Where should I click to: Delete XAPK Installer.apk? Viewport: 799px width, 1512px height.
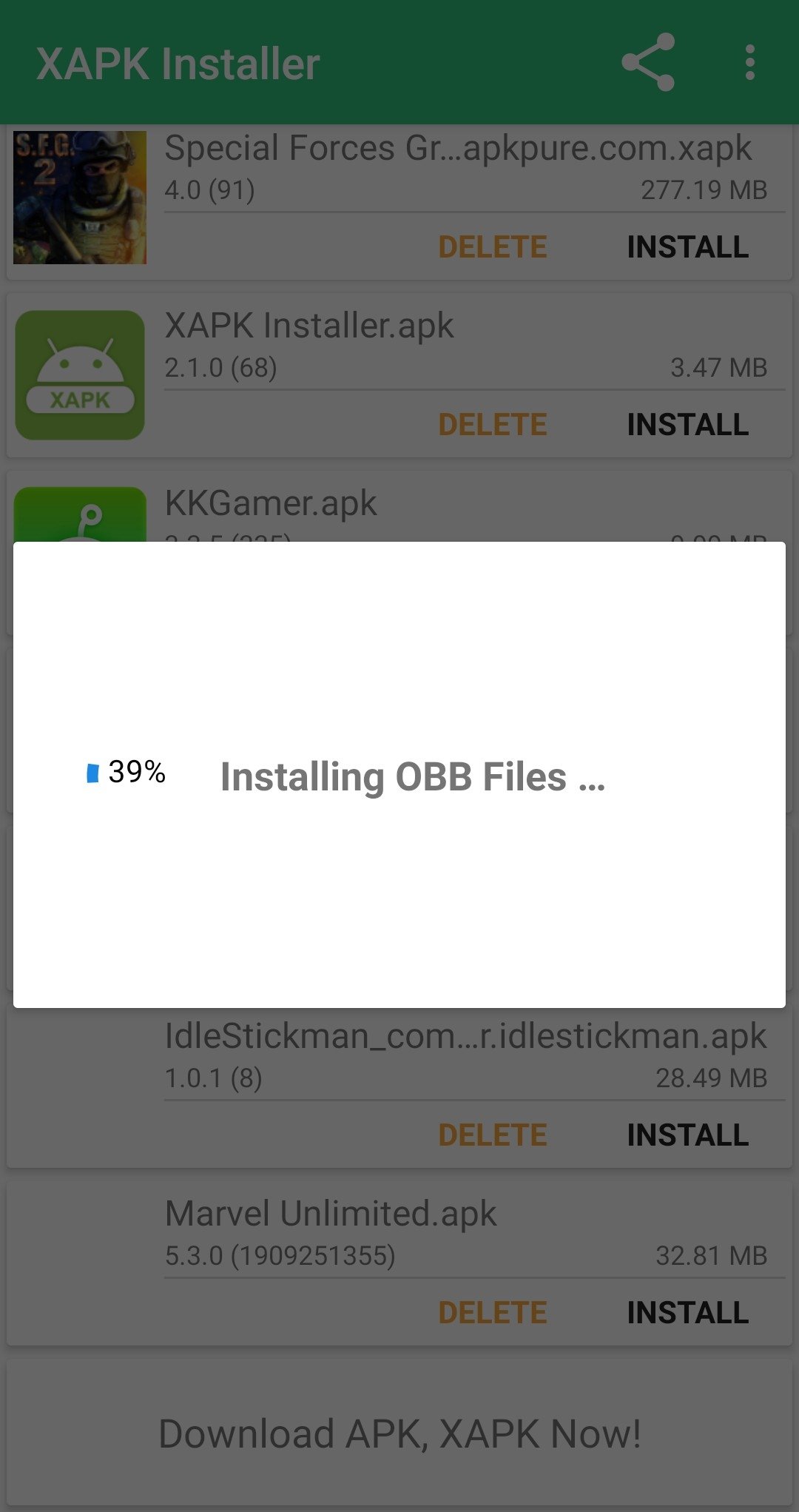(x=493, y=425)
